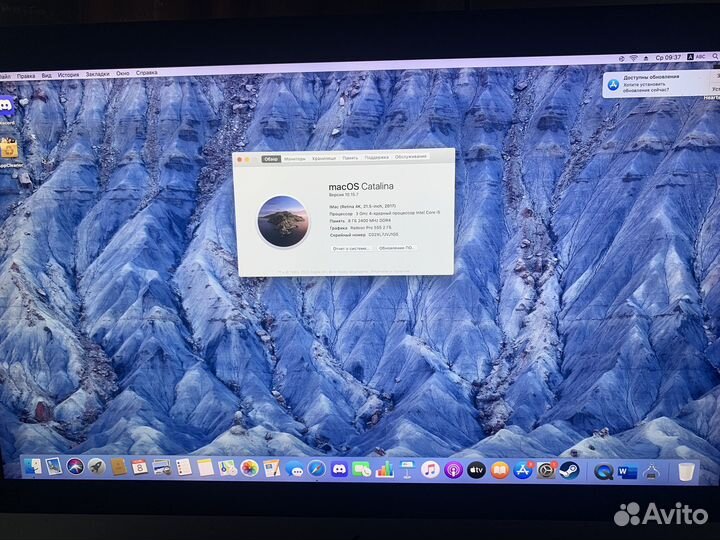Click the Wi-Fi status icon in menu bar
Image resolution: width=720 pixels, height=540 pixels.
[633, 58]
